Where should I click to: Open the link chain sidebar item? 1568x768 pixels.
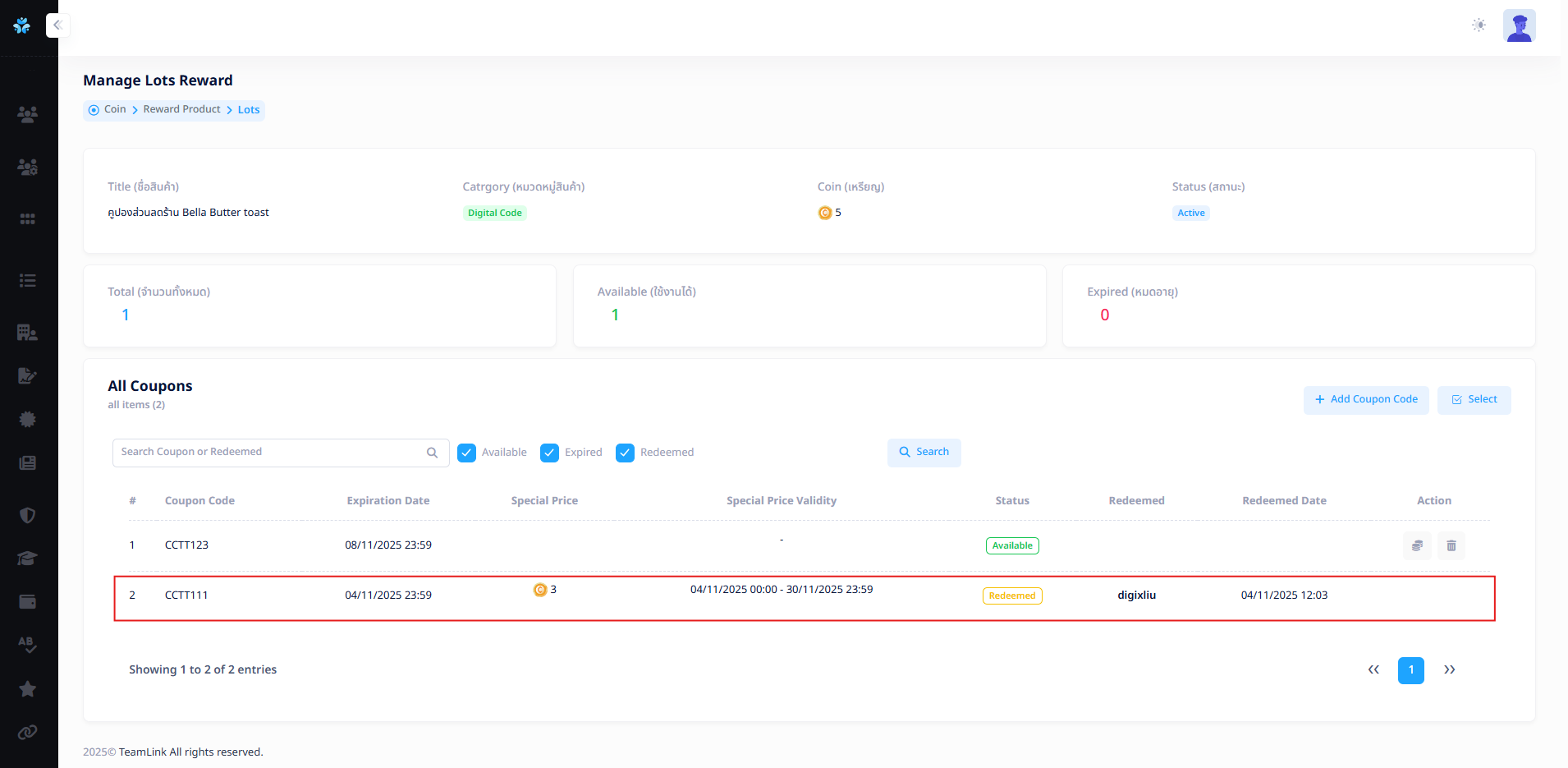[x=27, y=732]
